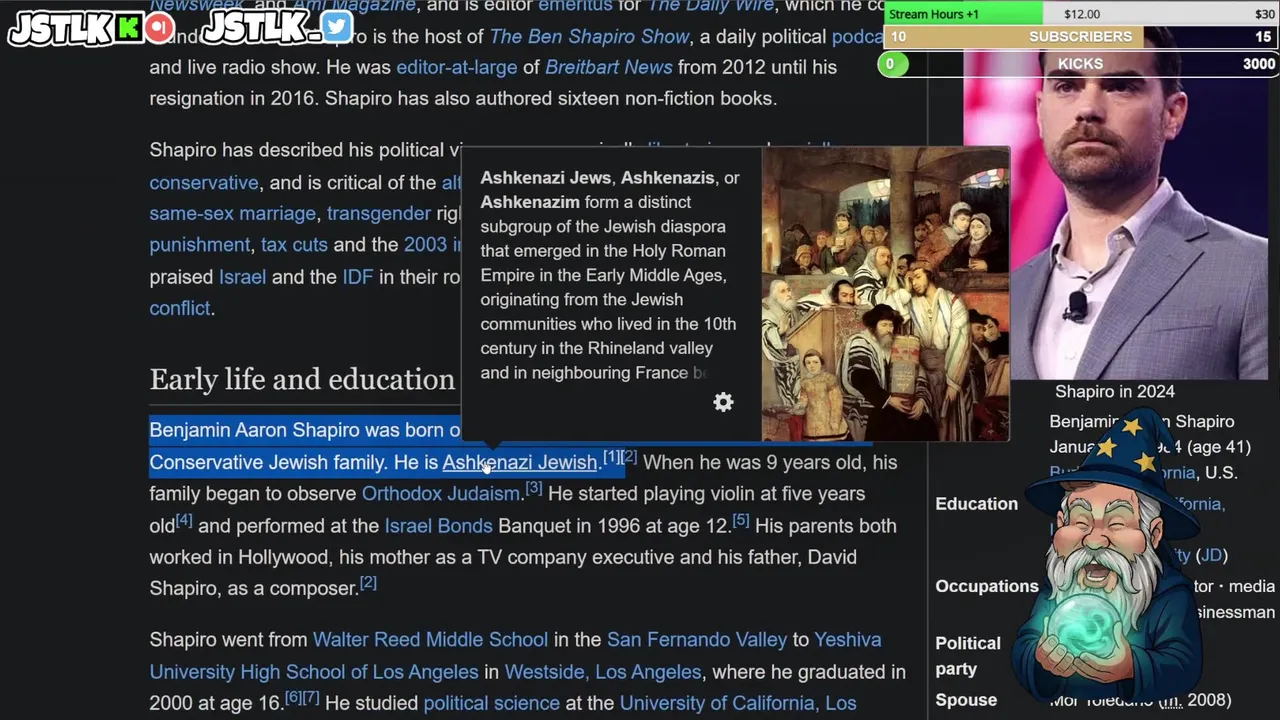Open the Ashkenazi Jewish link

520,462
